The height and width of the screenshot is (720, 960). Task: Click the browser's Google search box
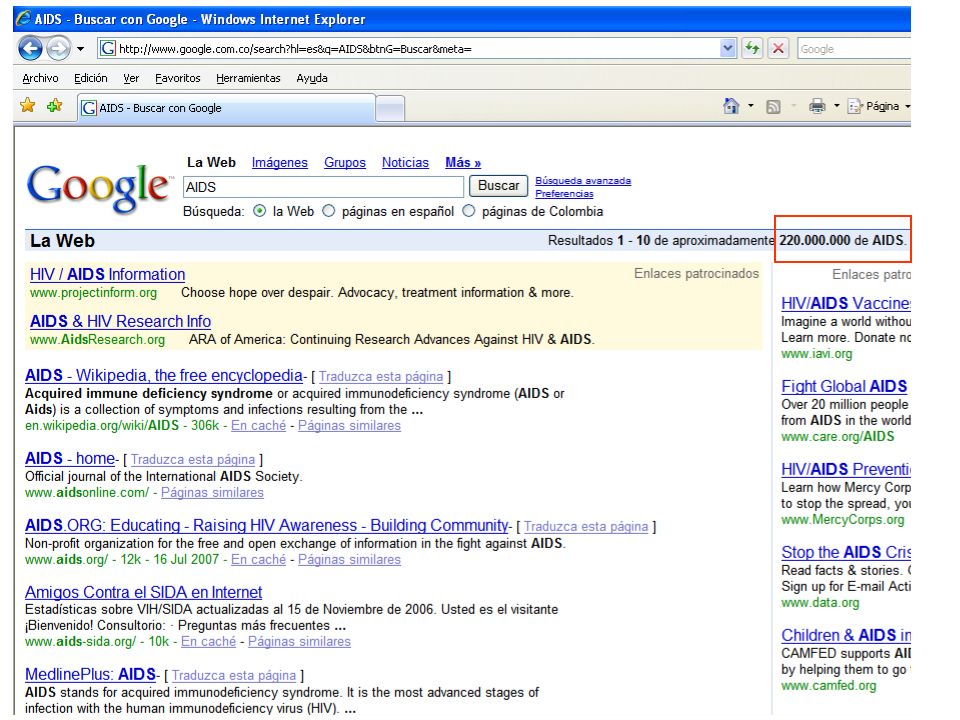(x=853, y=49)
